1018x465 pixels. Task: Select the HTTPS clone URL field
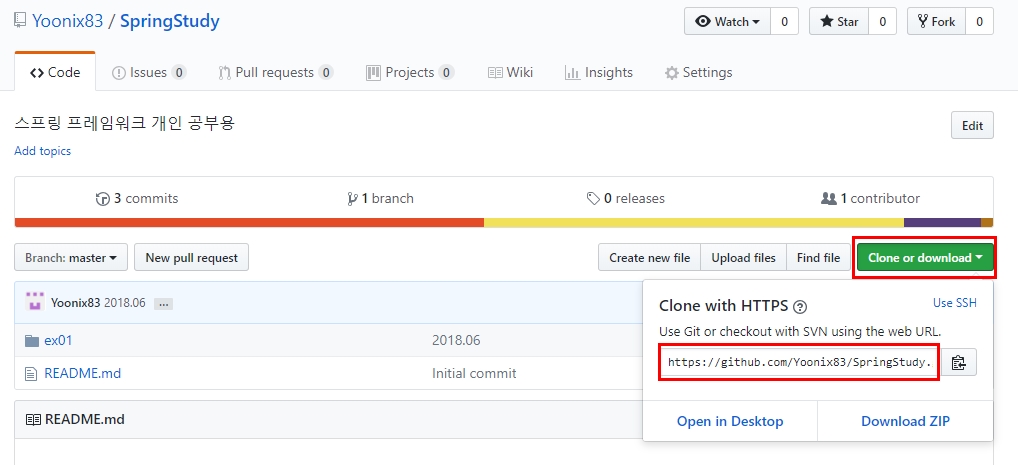coord(799,362)
